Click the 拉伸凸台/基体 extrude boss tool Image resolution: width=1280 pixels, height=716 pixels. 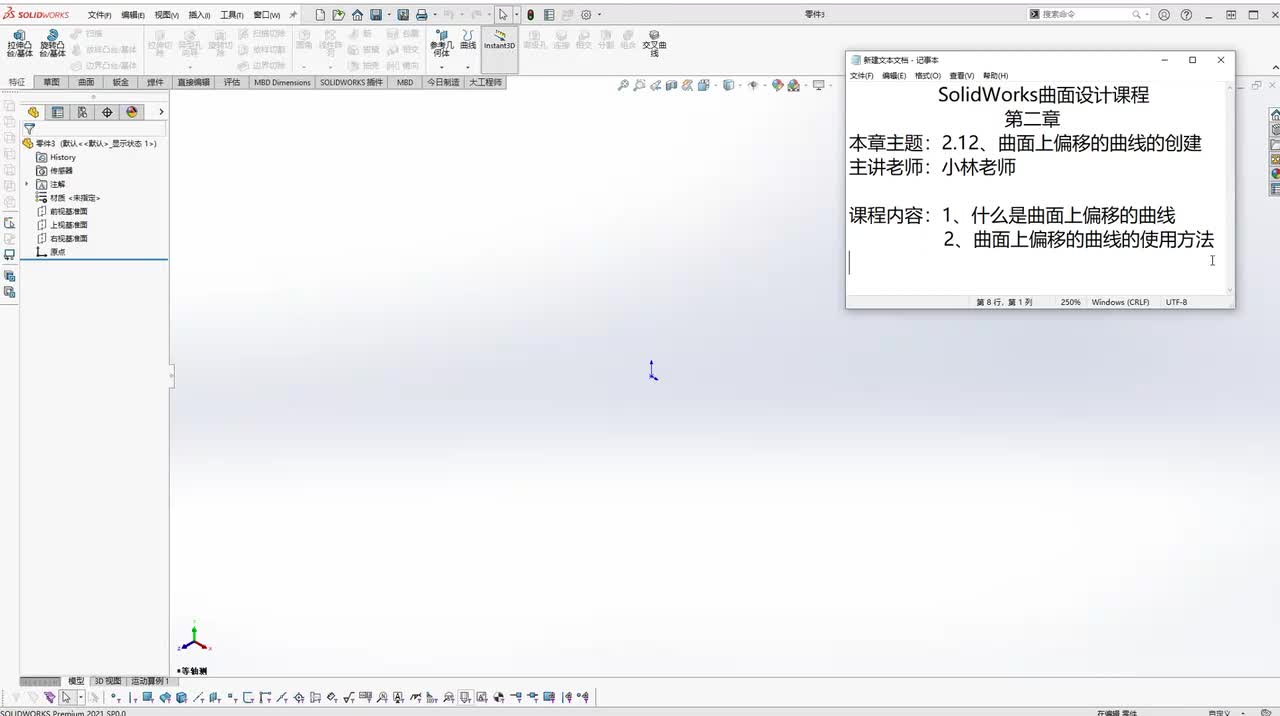coord(19,44)
